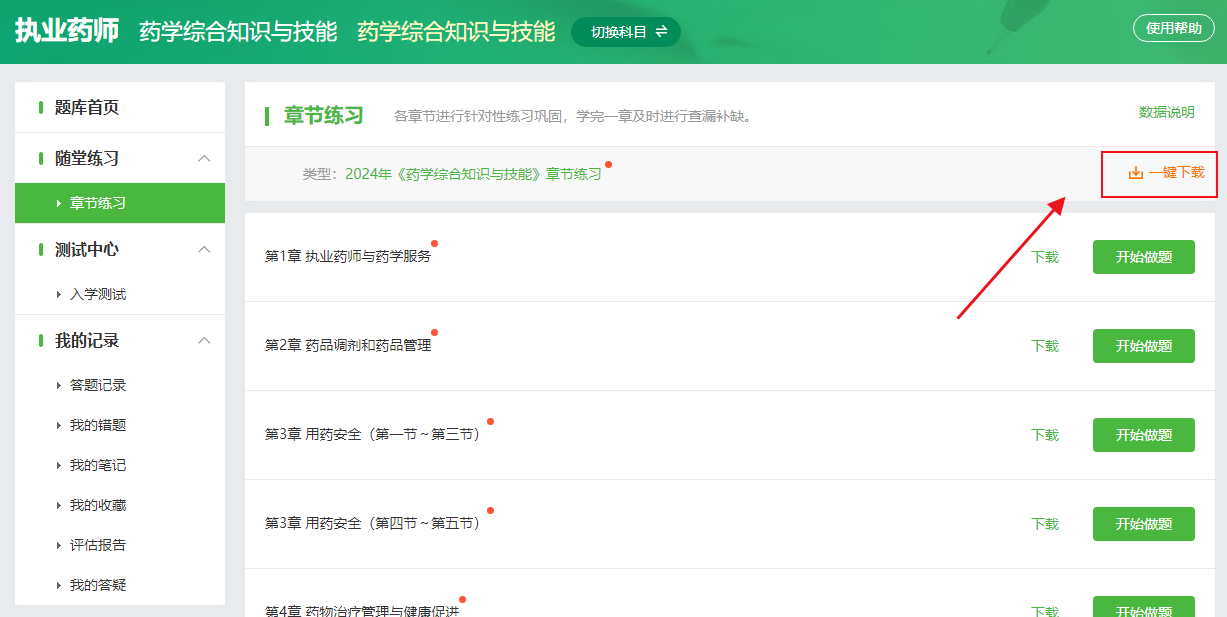Viewport: 1227px width, 617px height.
Task: Start practice for 第3章 用药安全 第一节~第三节
Action: pos(1143,435)
